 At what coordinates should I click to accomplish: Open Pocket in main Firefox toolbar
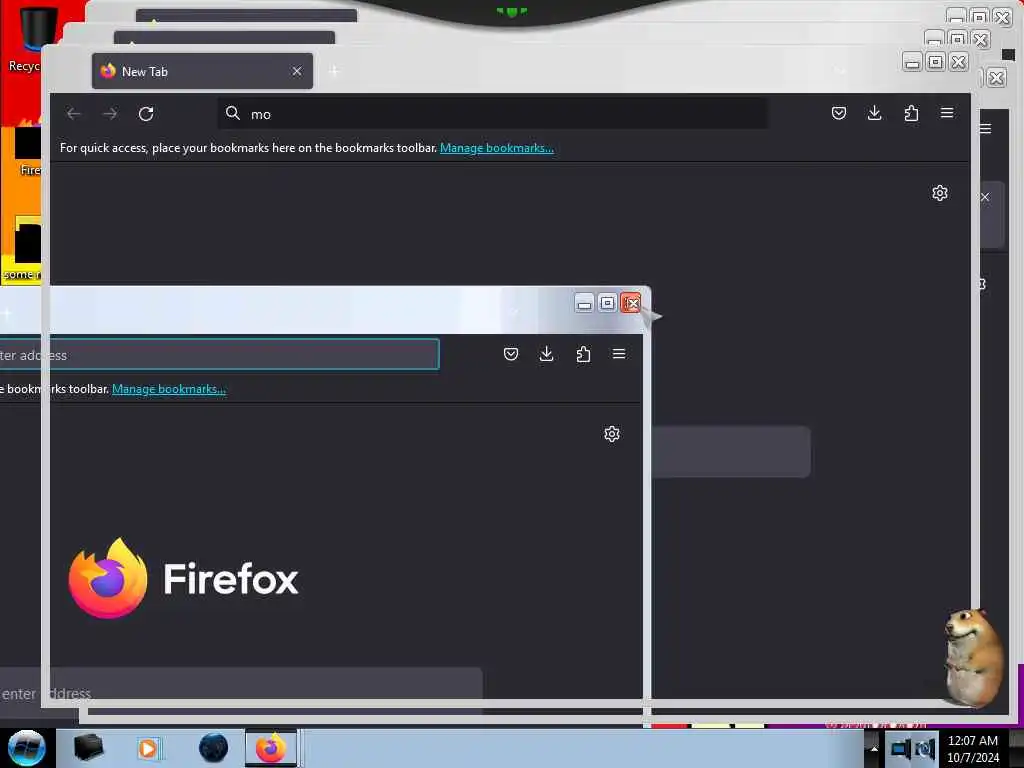coord(839,114)
